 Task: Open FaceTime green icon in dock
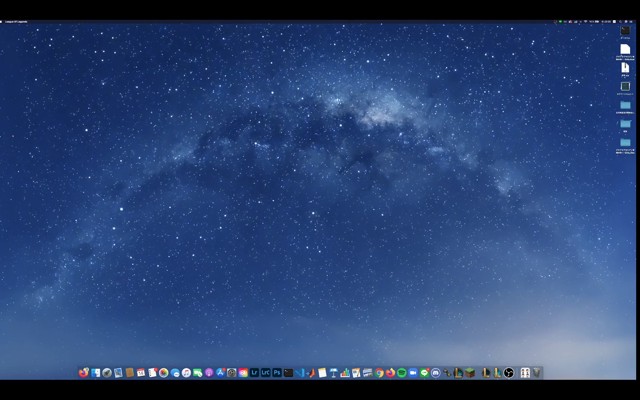pyautogui.click(x=198, y=373)
